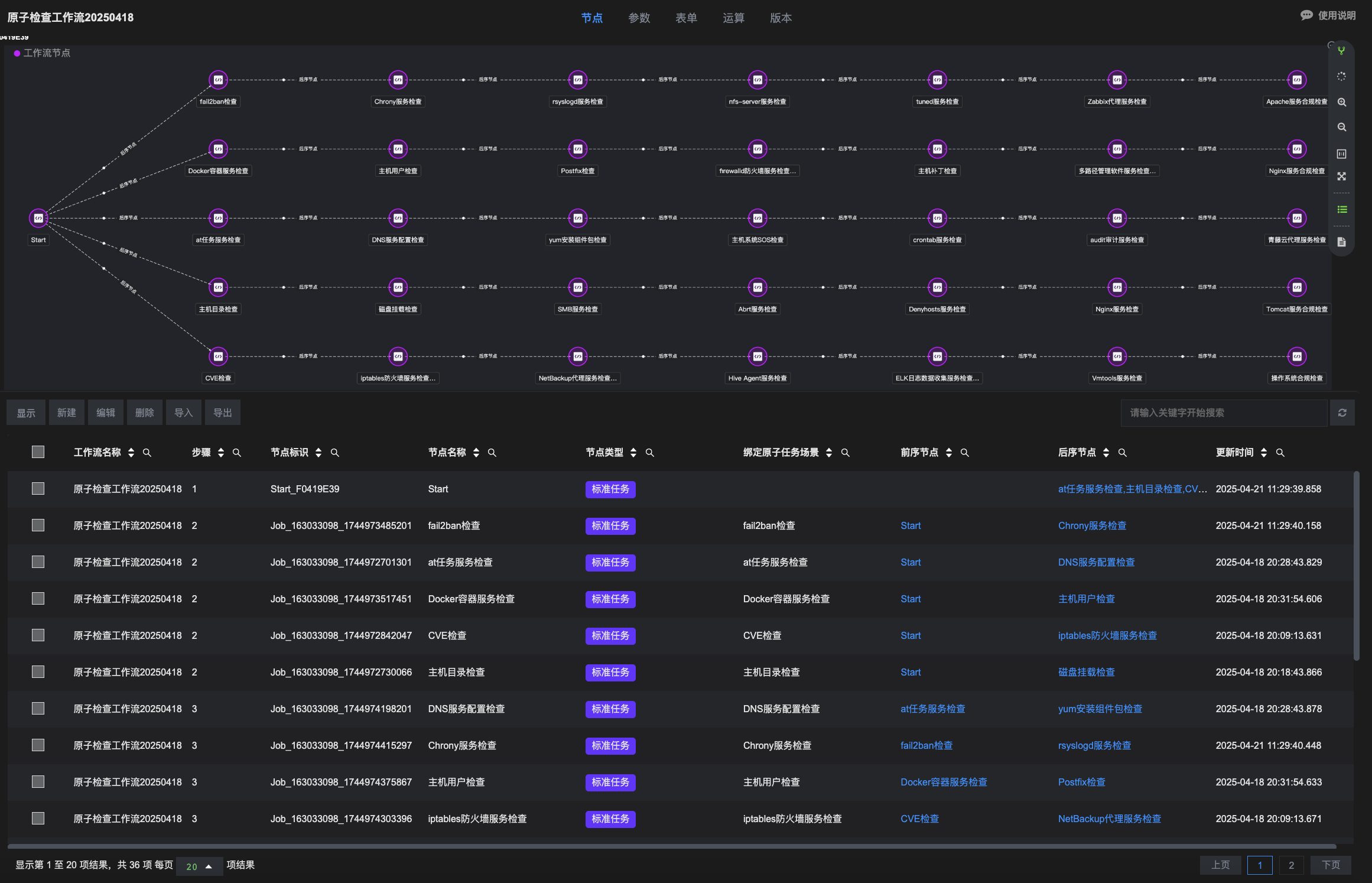Click the 显示 button
The image size is (1372, 883).
(x=26, y=413)
